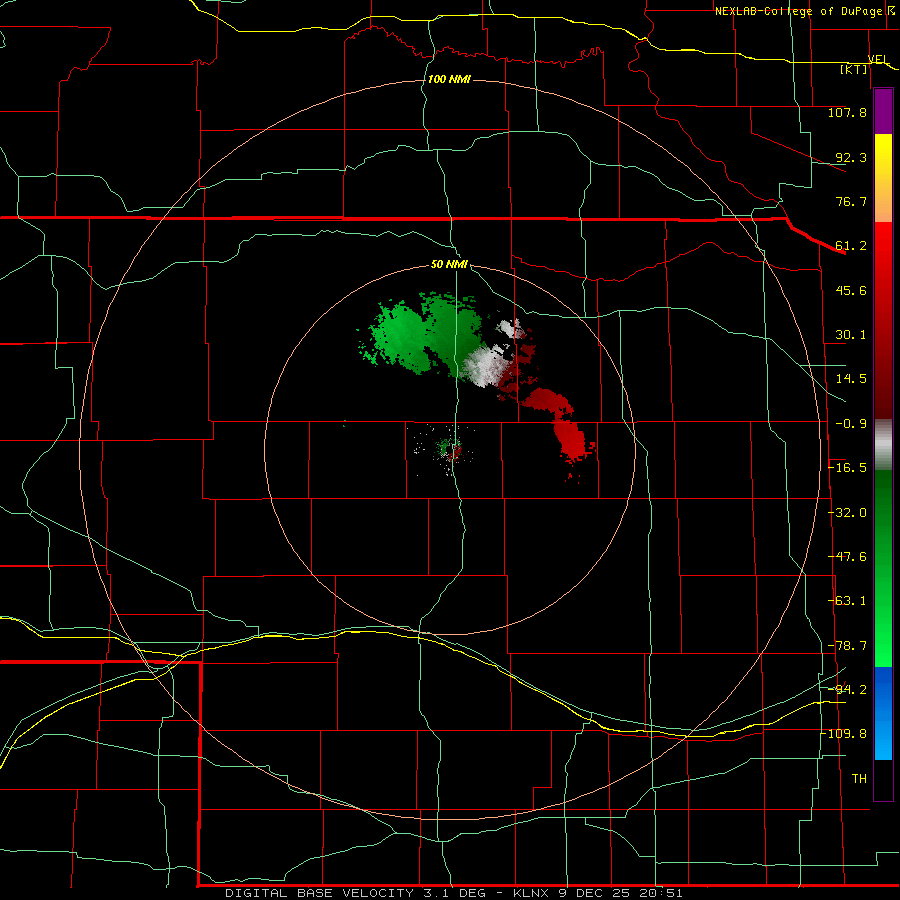Click the 76.7 scale value
This screenshot has height=900, width=900.
point(851,201)
